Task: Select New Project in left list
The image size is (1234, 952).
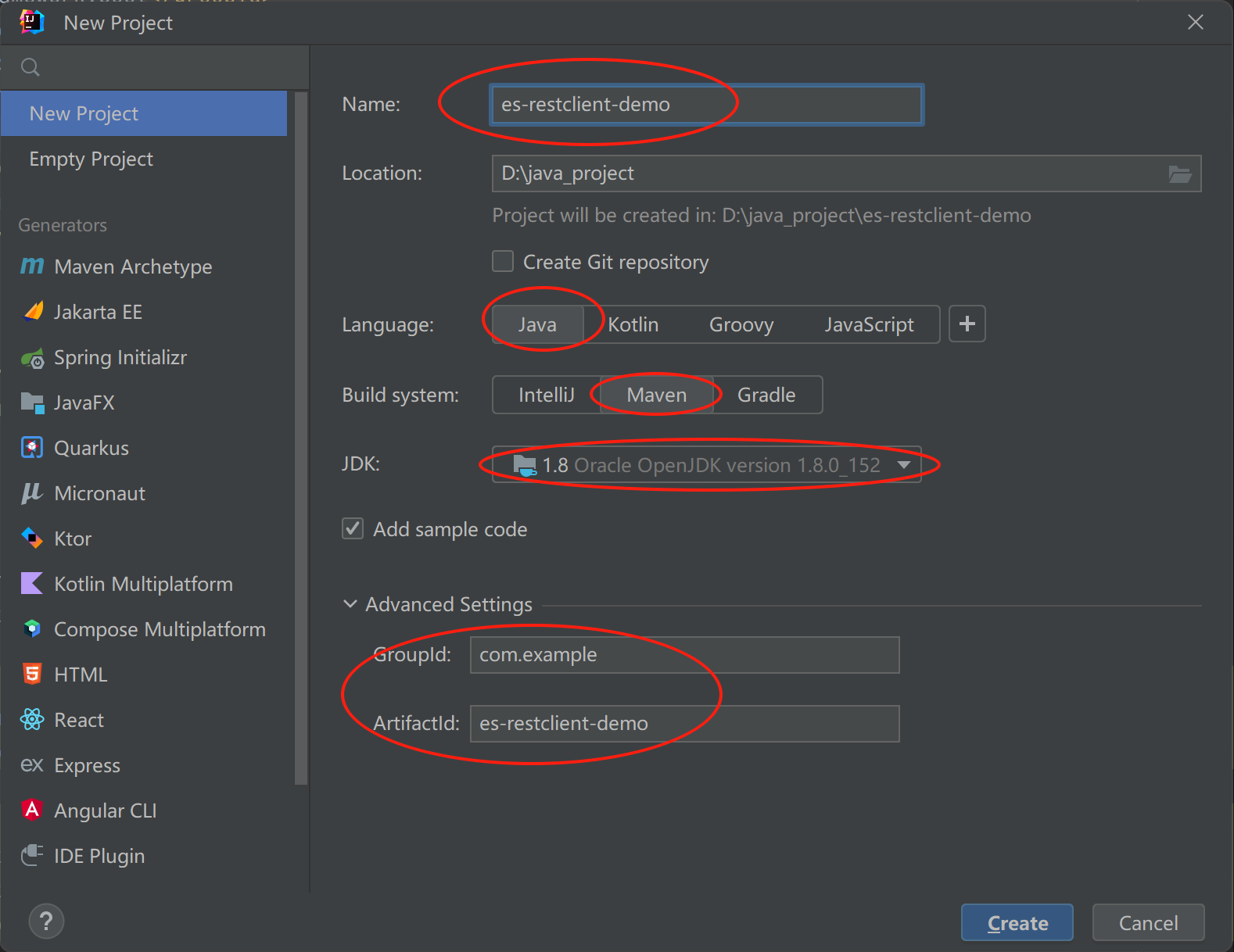Action: pyautogui.click(x=144, y=113)
